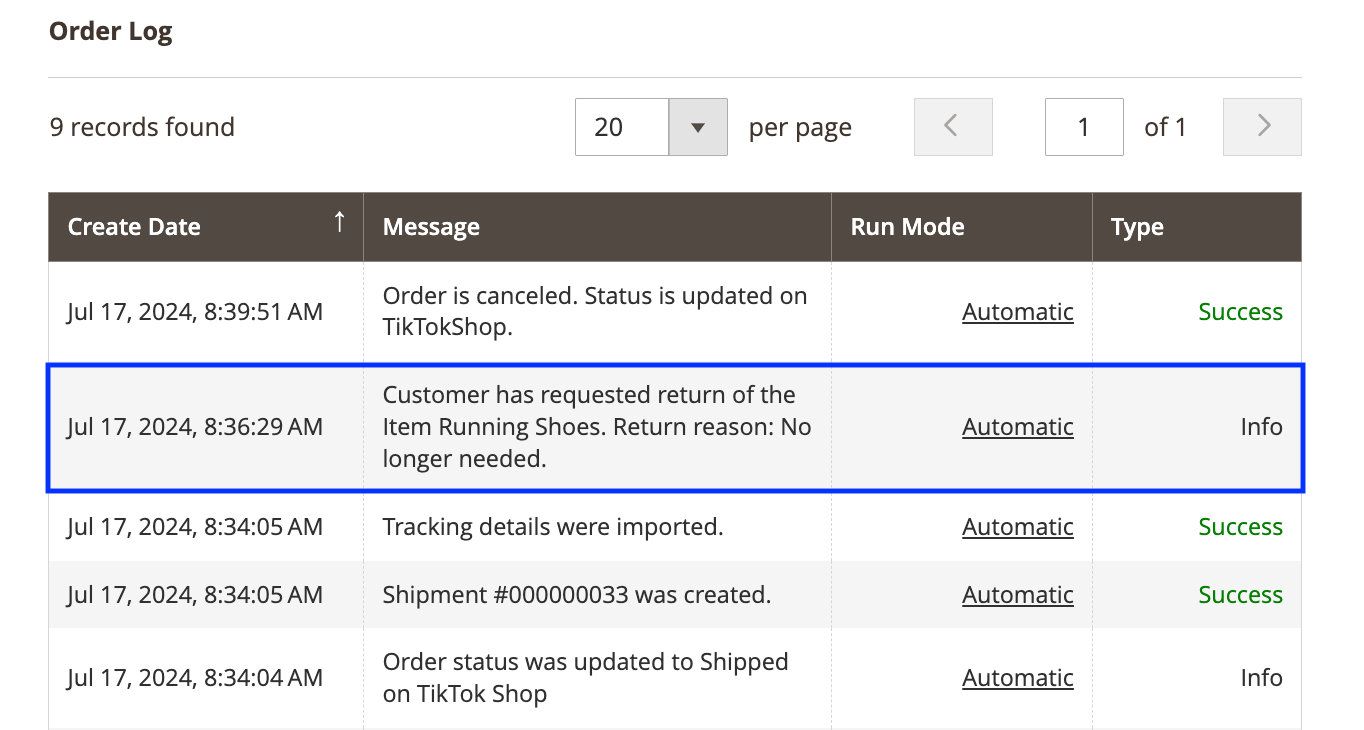1364x730 pixels.
Task: Click the Success label on canceled order row
Action: [1240, 311]
